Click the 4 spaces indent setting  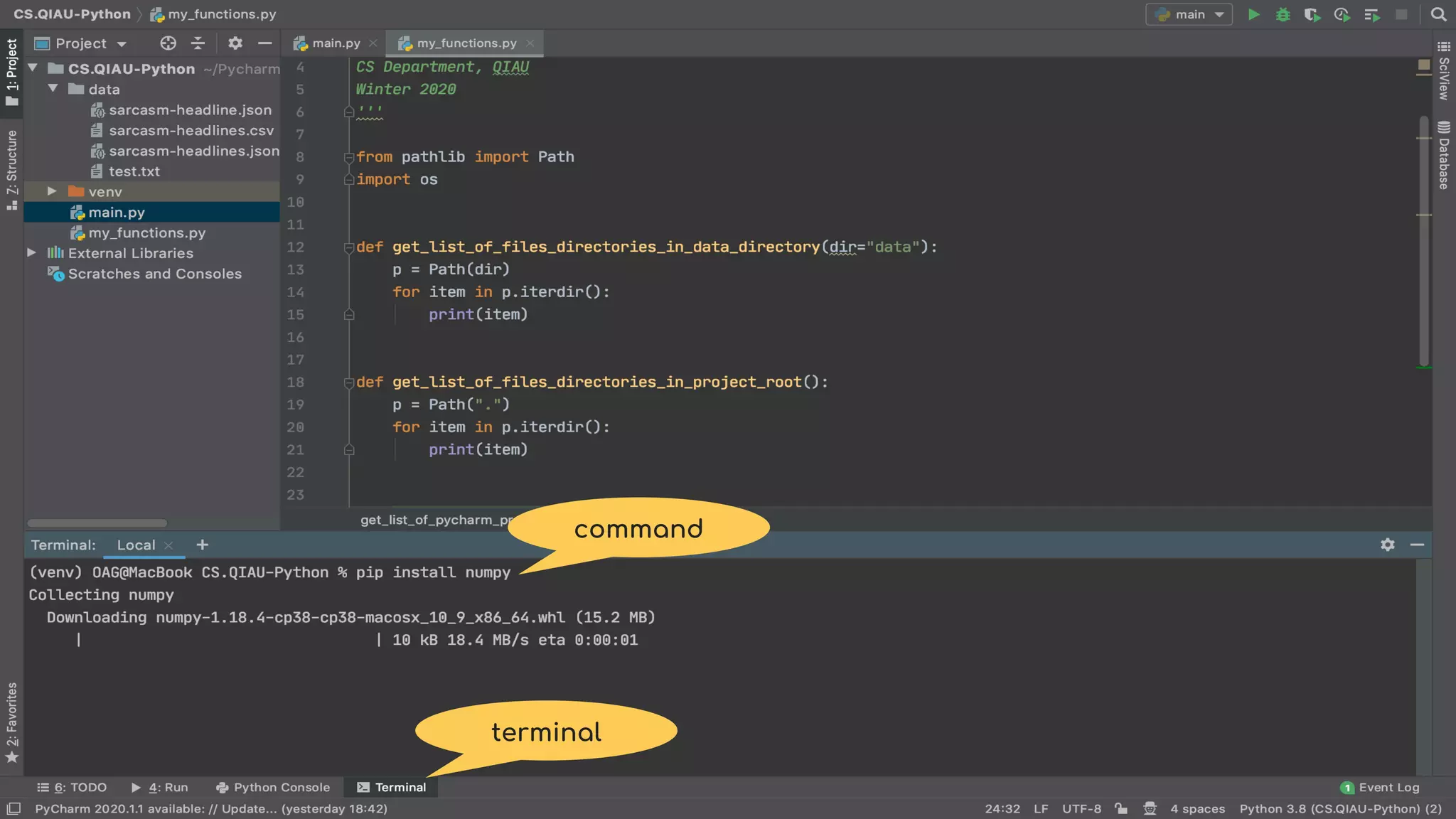(x=1198, y=809)
